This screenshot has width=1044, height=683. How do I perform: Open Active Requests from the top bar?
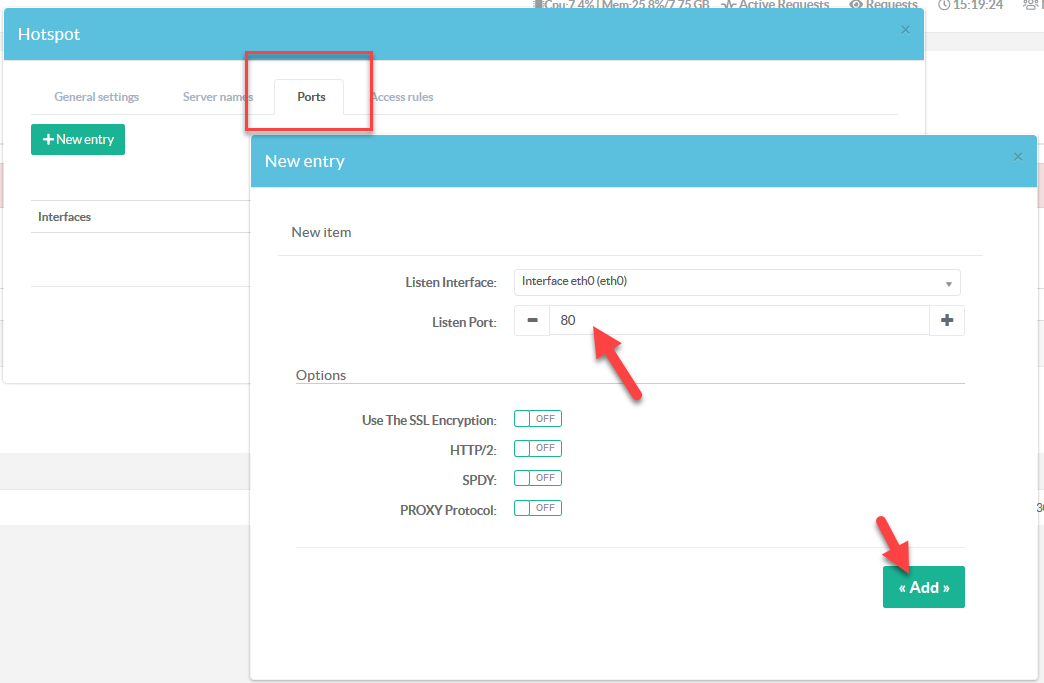point(776,5)
